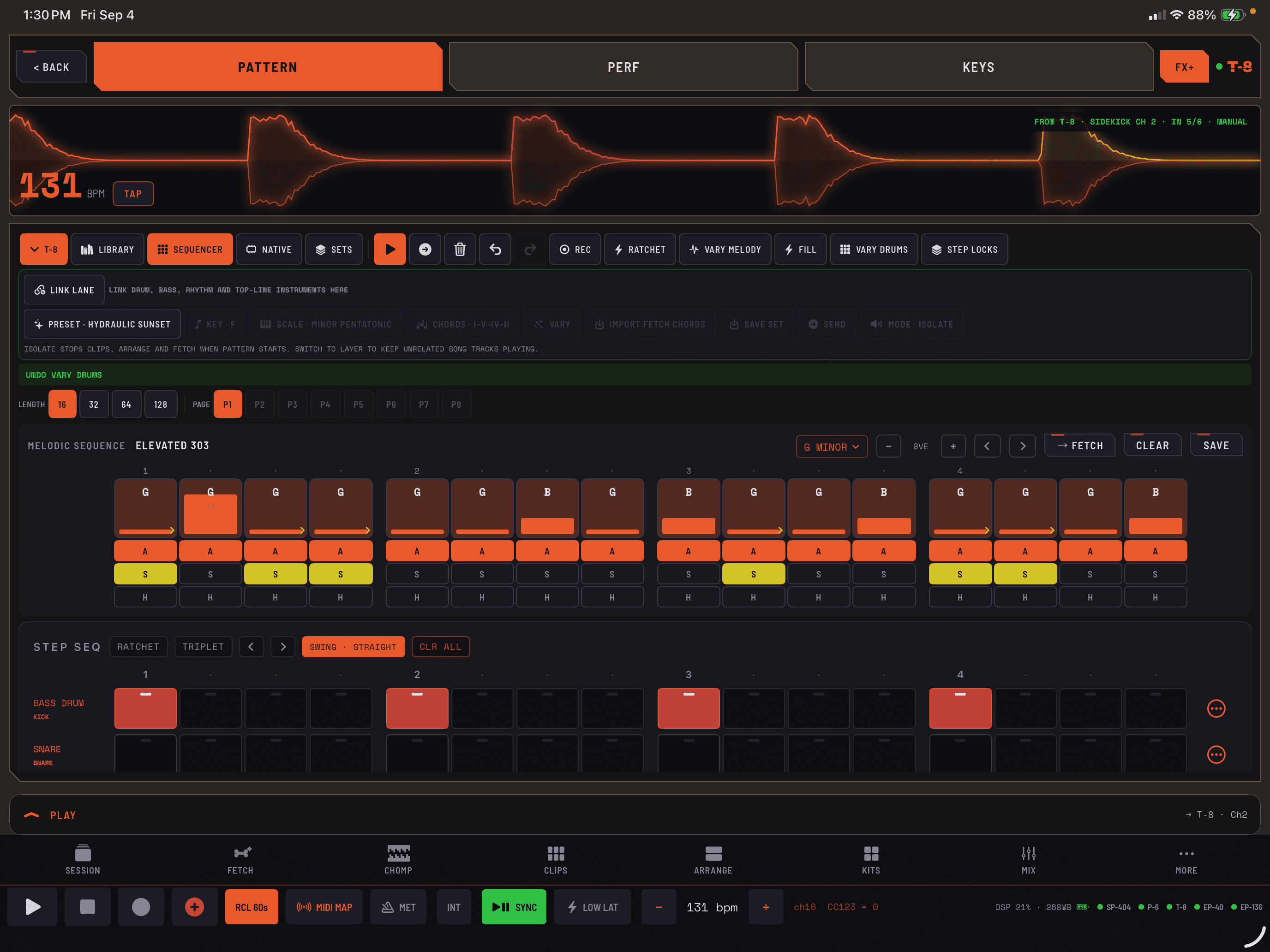Open Mode Isolate selector
Viewport: 1270px width, 952px height.
(x=911, y=324)
